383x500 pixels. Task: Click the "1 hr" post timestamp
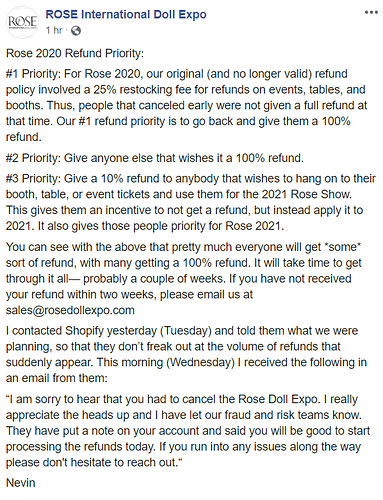[54, 30]
